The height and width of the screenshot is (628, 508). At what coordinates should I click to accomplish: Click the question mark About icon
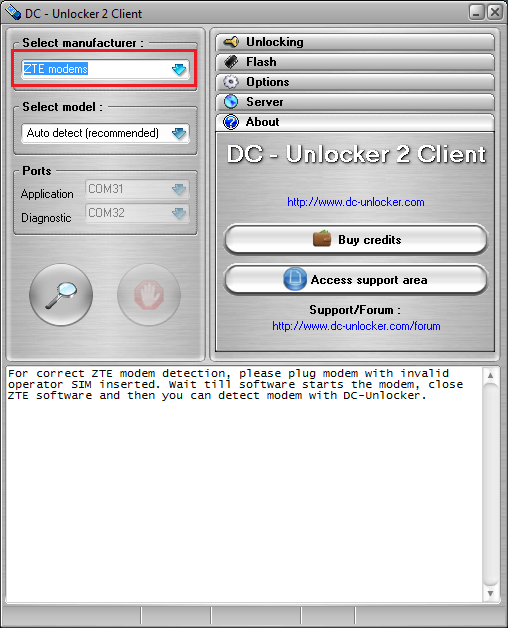coord(231,122)
